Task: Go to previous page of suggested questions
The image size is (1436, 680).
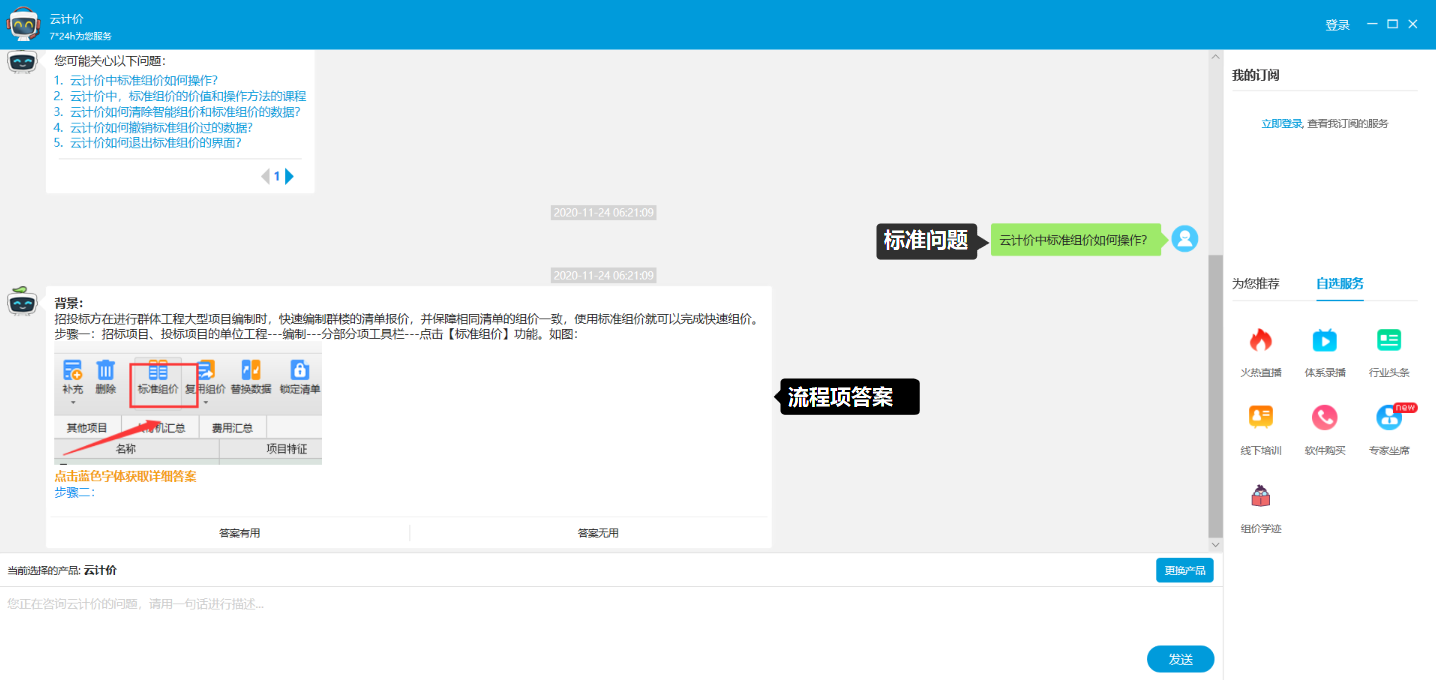Action: tap(265, 176)
